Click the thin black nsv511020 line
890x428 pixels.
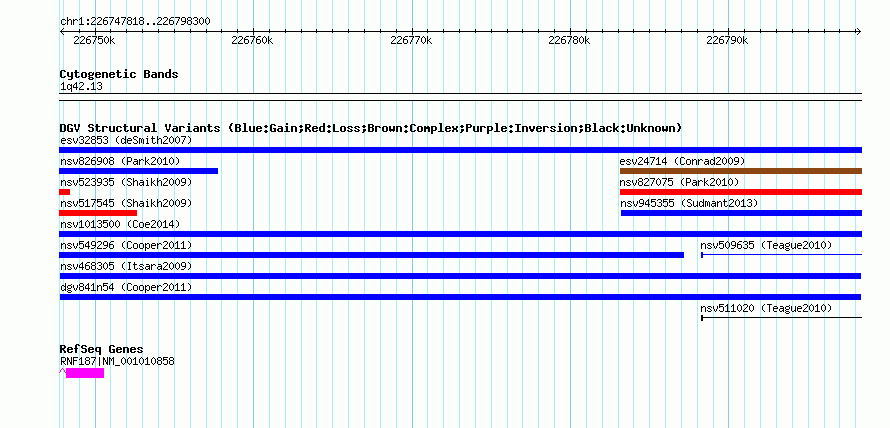click(x=782, y=318)
